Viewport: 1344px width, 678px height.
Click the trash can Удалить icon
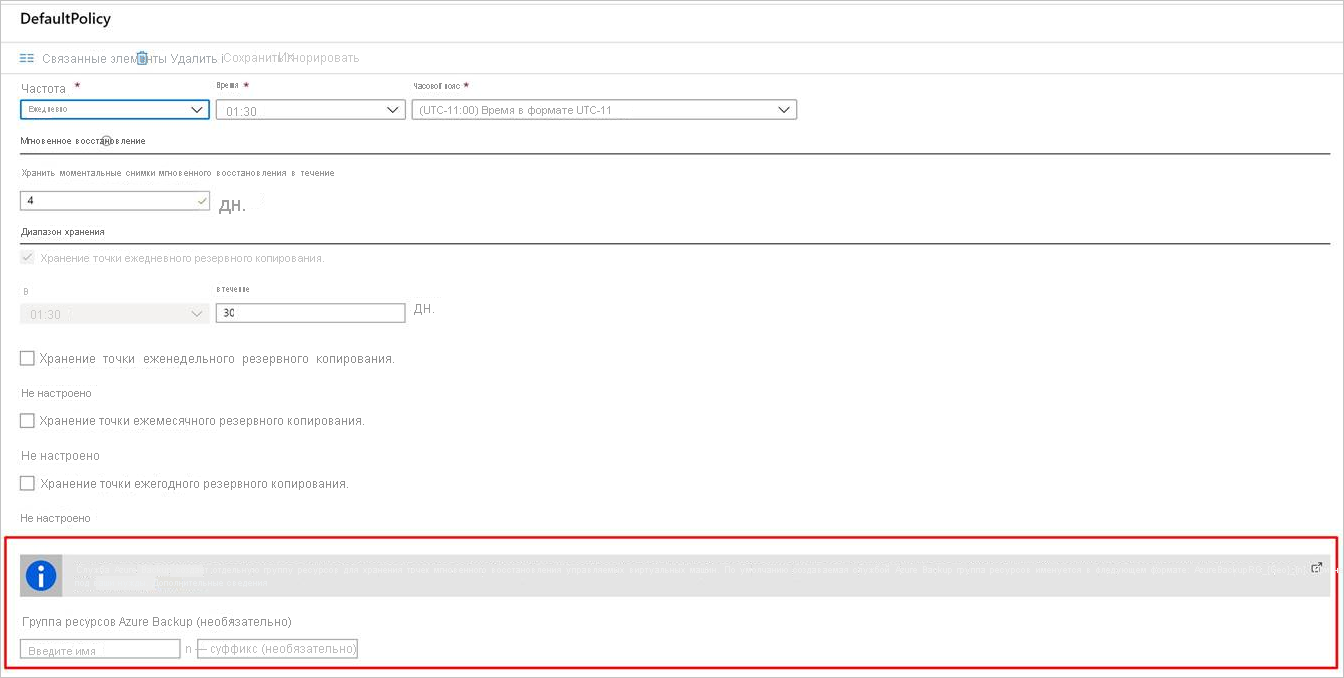(142, 58)
